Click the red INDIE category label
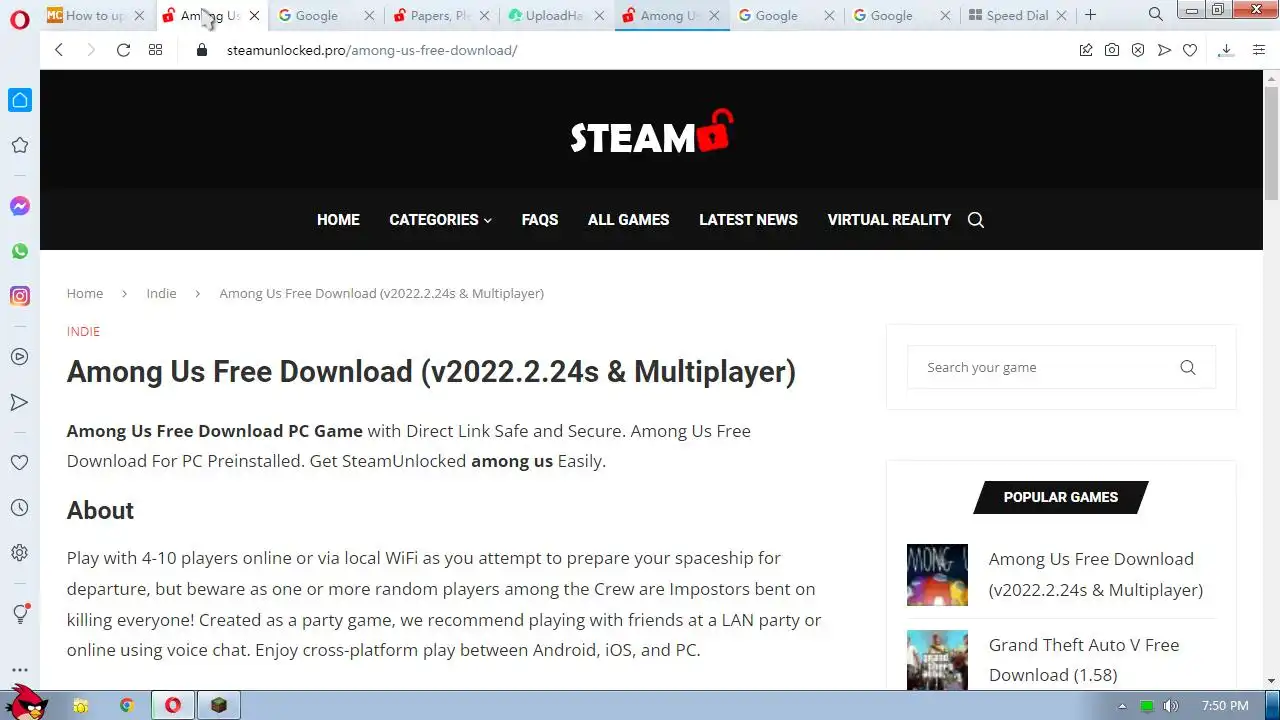This screenshot has width=1280, height=720. pos(83,331)
